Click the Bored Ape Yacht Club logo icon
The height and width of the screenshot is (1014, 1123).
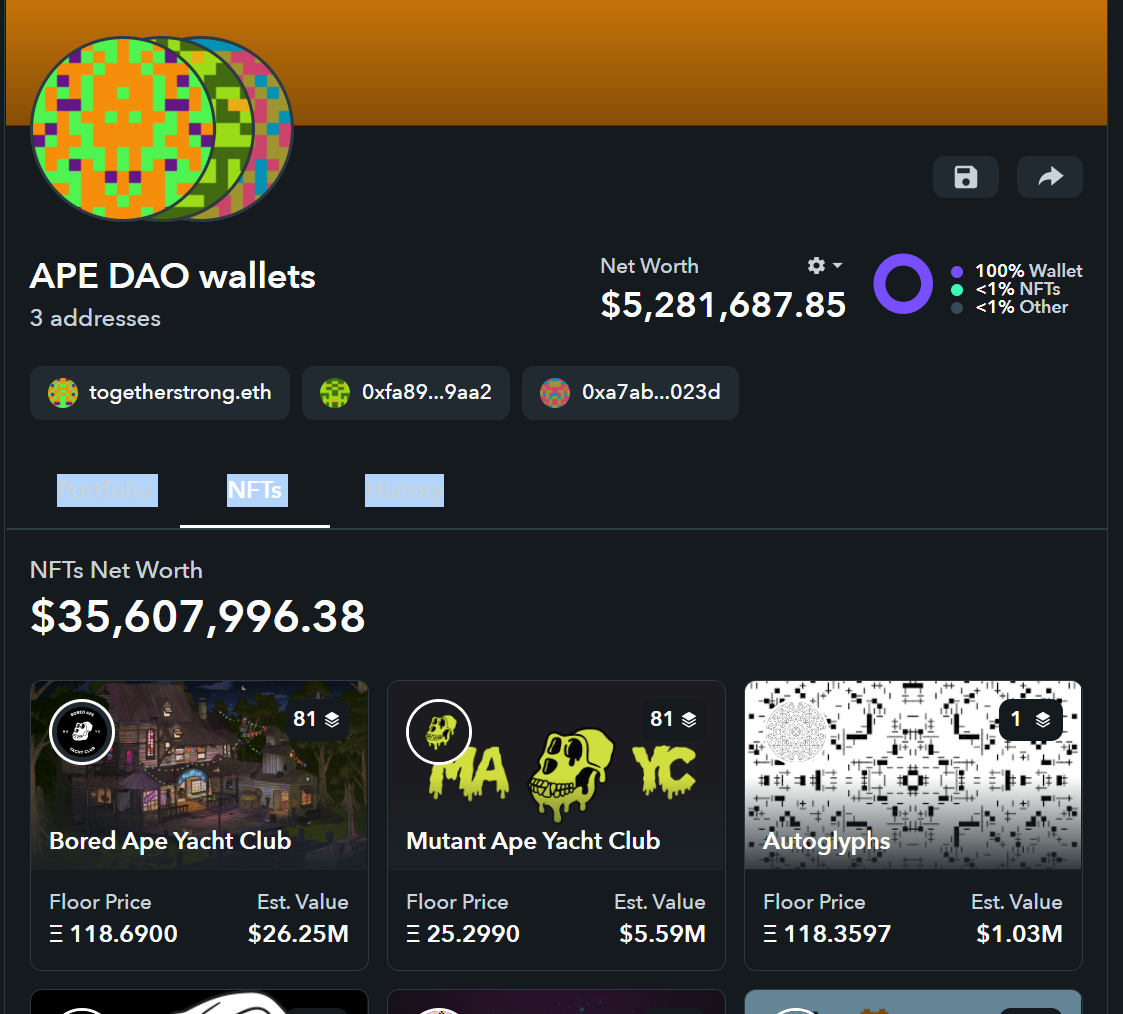(x=82, y=732)
